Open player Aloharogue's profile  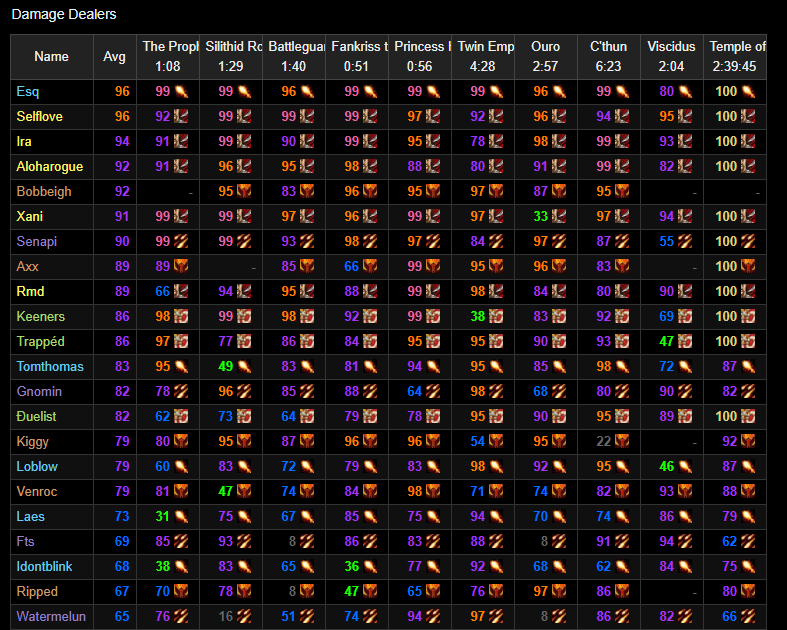click(x=50, y=166)
